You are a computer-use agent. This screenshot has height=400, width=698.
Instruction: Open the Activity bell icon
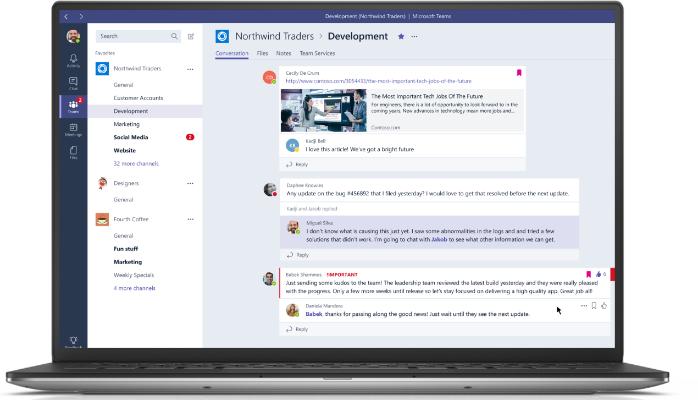[x=73, y=60]
